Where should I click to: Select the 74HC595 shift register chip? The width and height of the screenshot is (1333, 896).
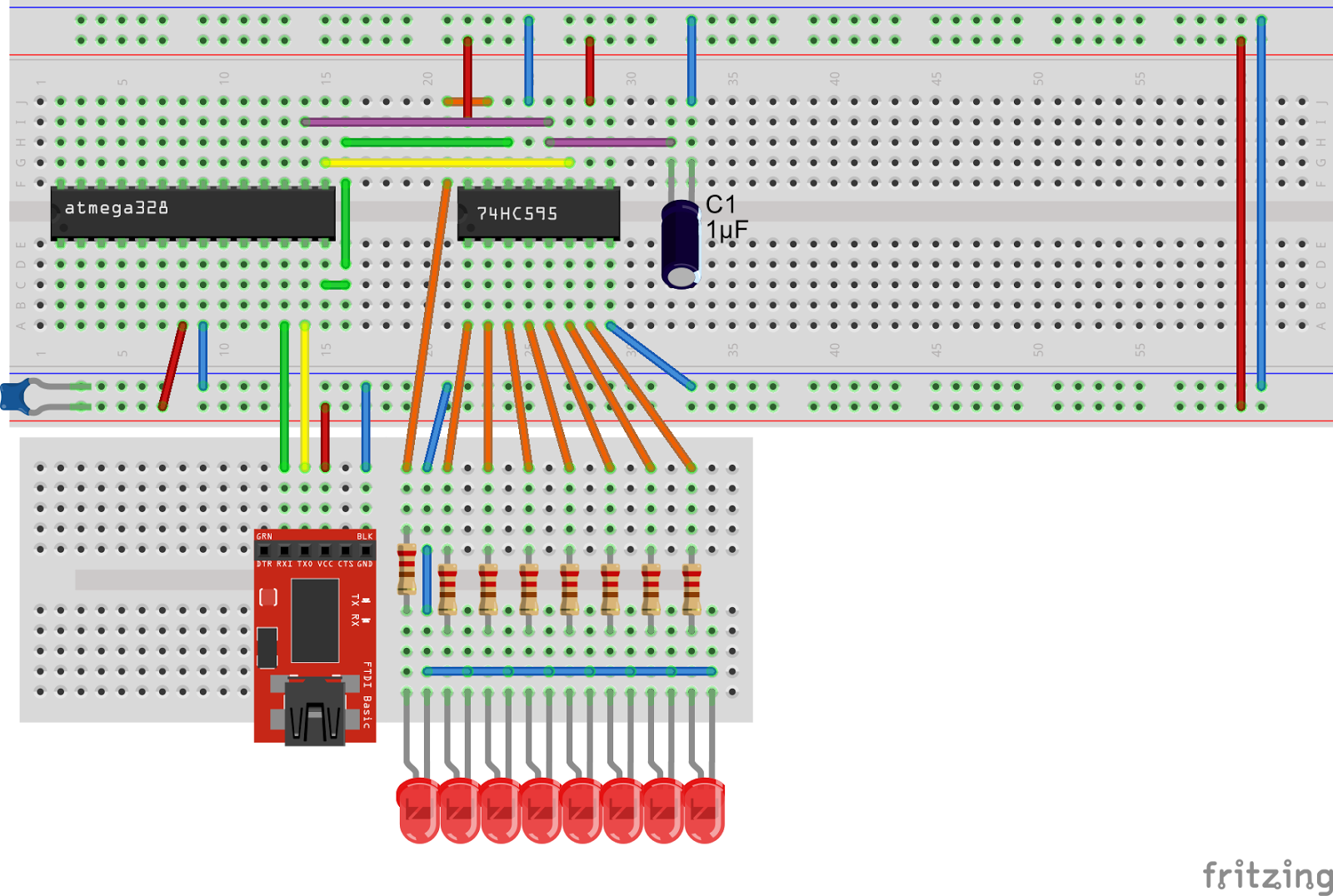pyautogui.click(x=538, y=214)
